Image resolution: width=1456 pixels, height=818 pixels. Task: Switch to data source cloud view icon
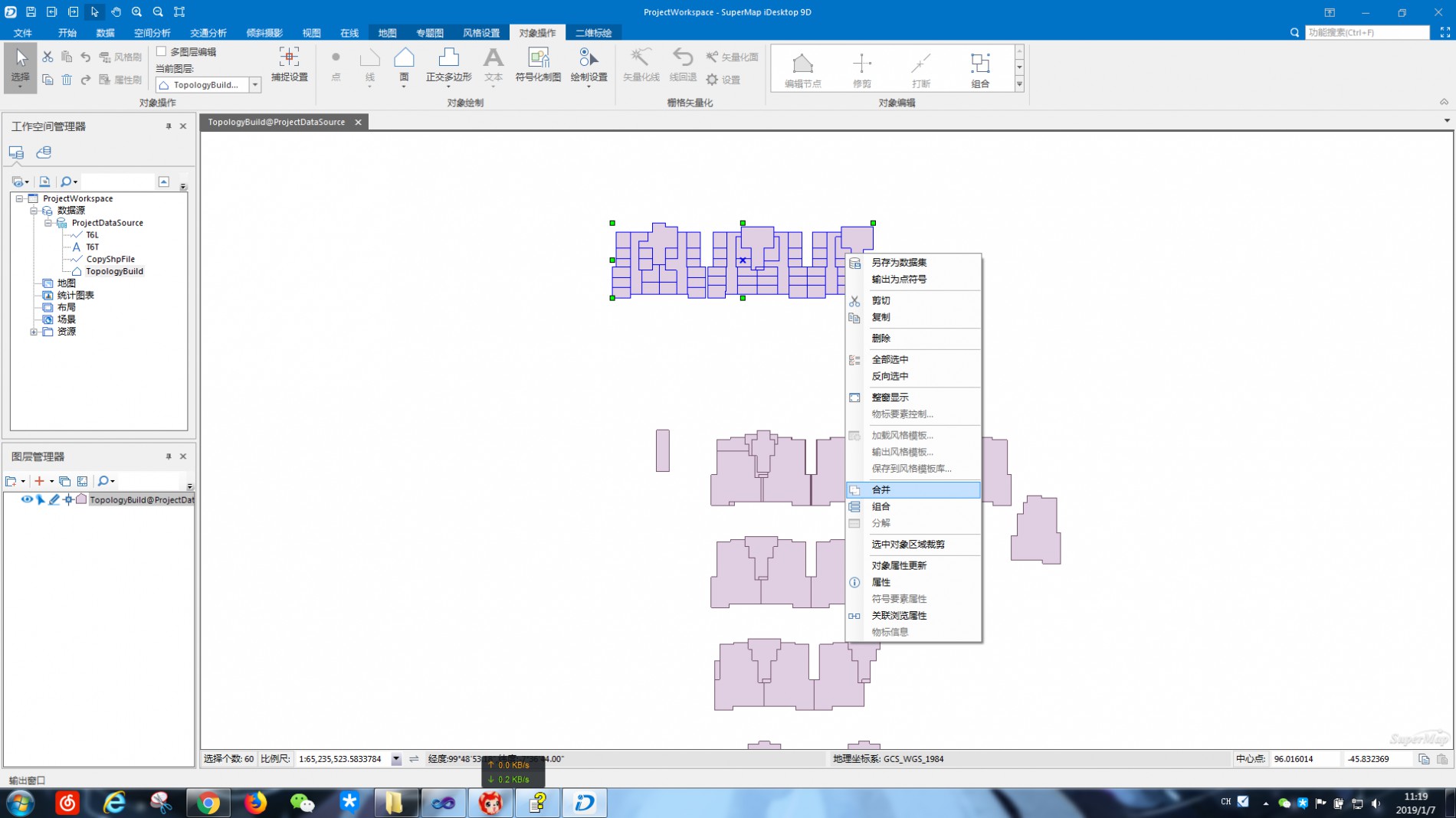[x=44, y=152]
